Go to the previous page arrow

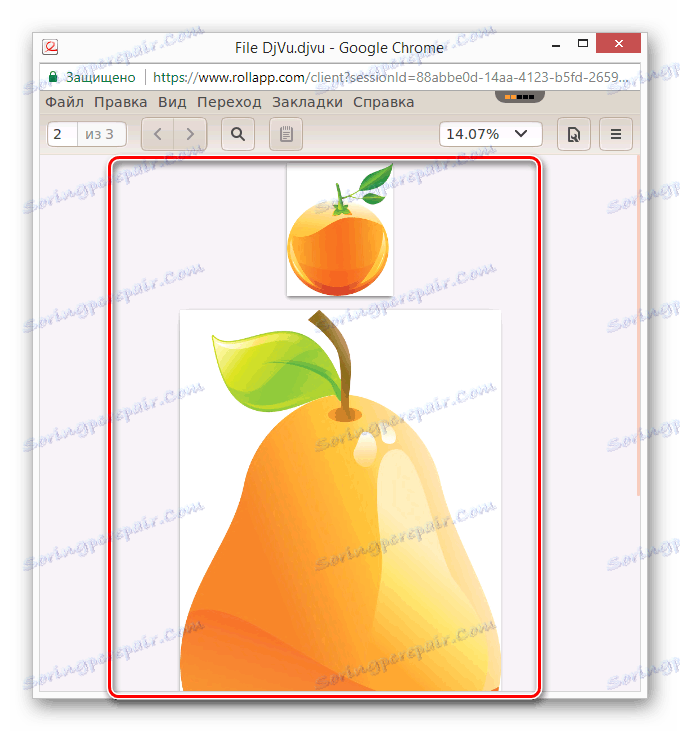point(158,134)
